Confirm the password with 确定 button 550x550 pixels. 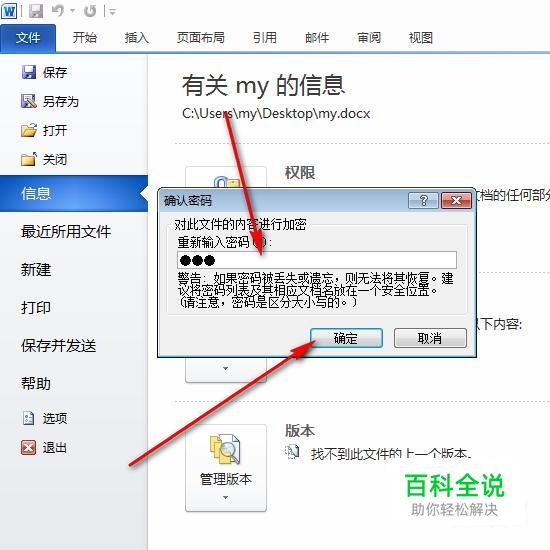(x=346, y=338)
